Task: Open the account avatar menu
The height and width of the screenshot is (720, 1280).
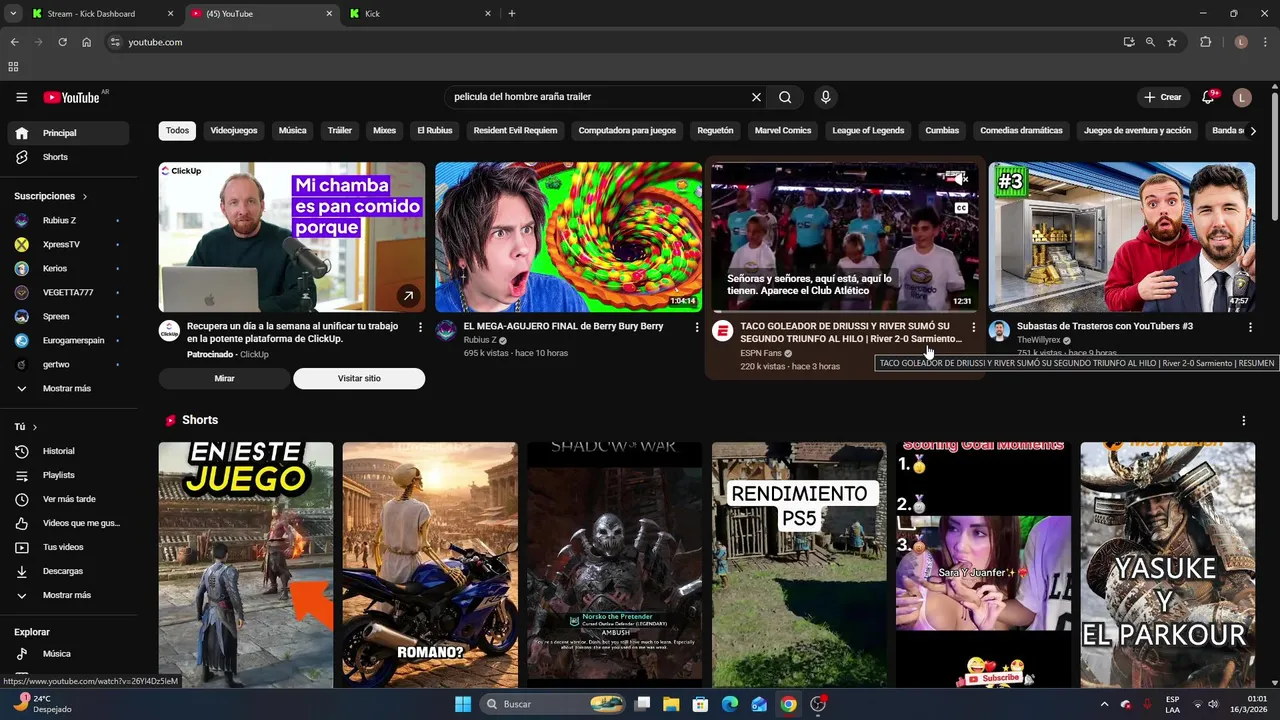Action: tap(1242, 97)
